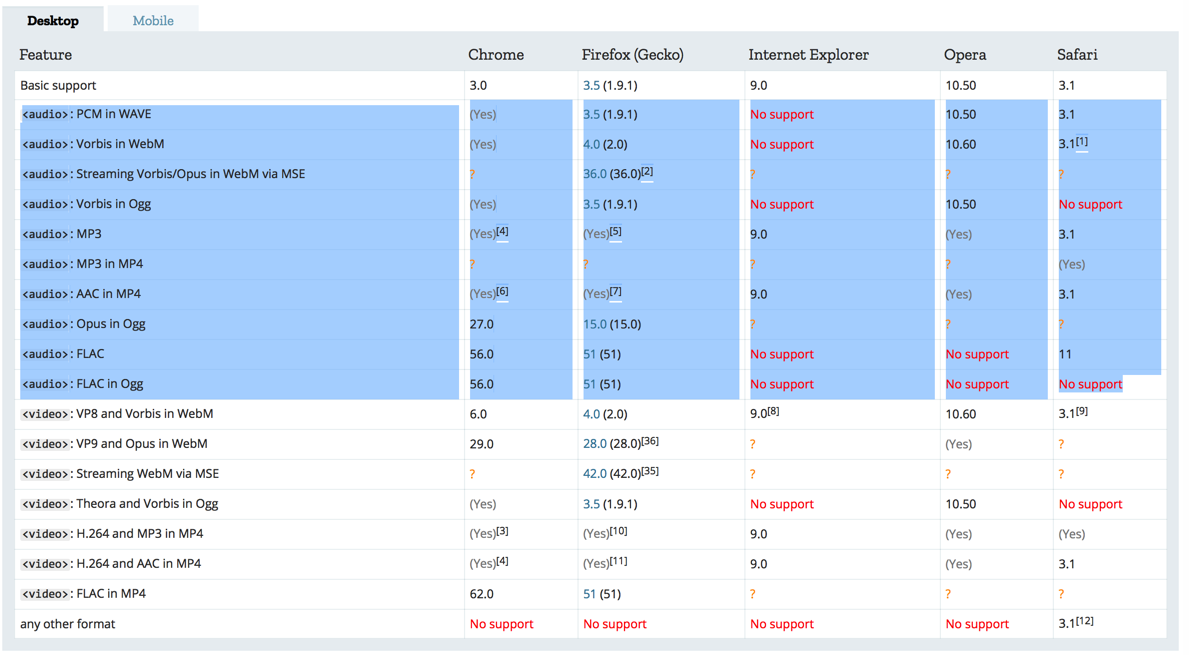Click Chrome 29.0 cell in VP9 row
This screenshot has height=655, width=1189.
click(x=482, y=443)
